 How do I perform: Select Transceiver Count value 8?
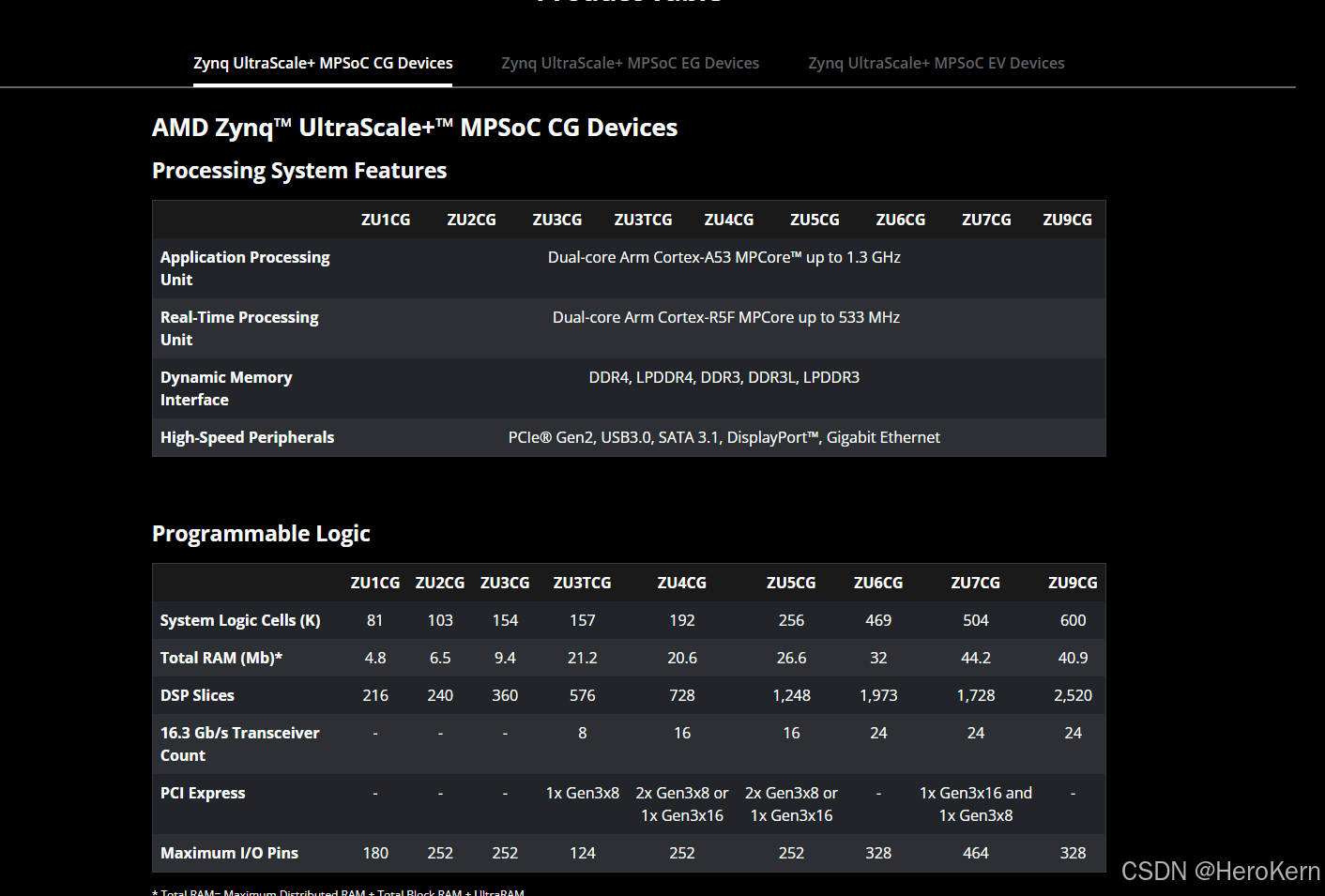[582, 733]
